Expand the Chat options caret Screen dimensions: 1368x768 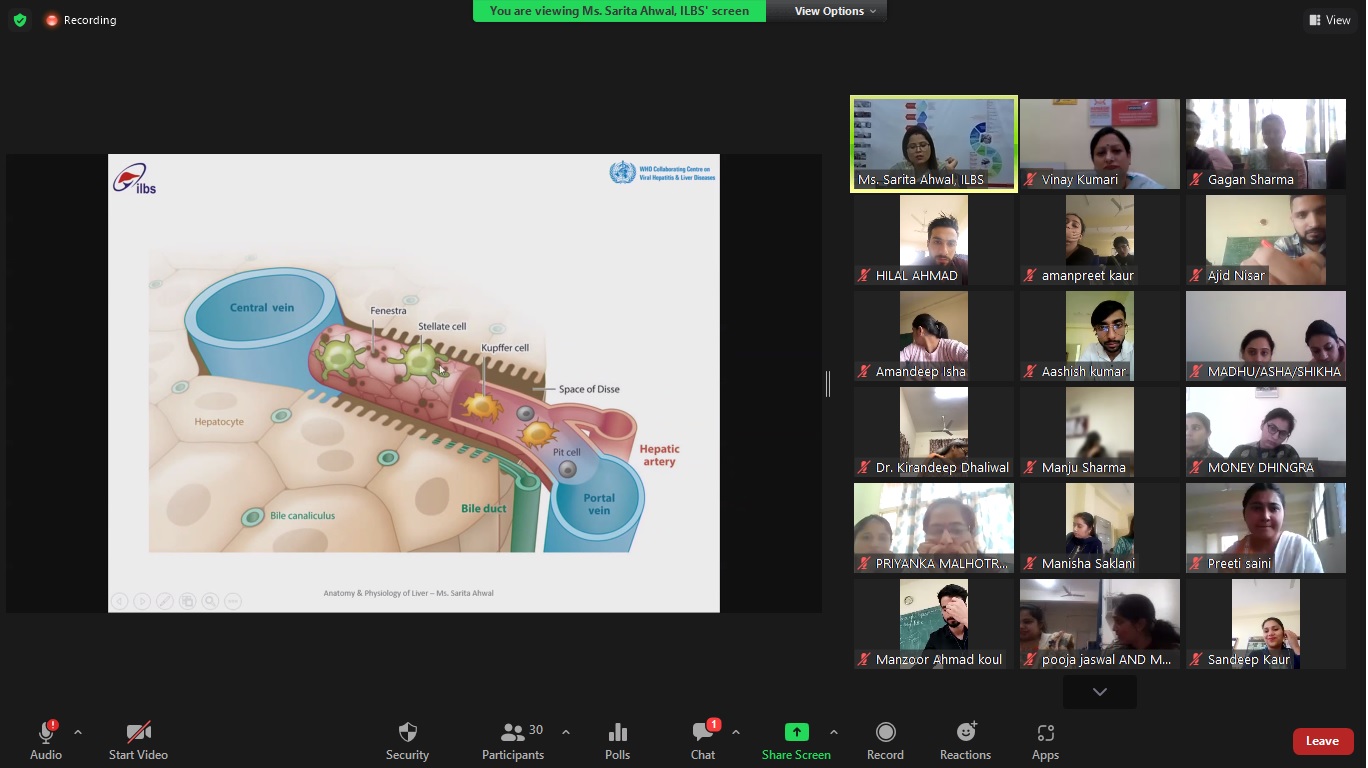click(736, 732)
